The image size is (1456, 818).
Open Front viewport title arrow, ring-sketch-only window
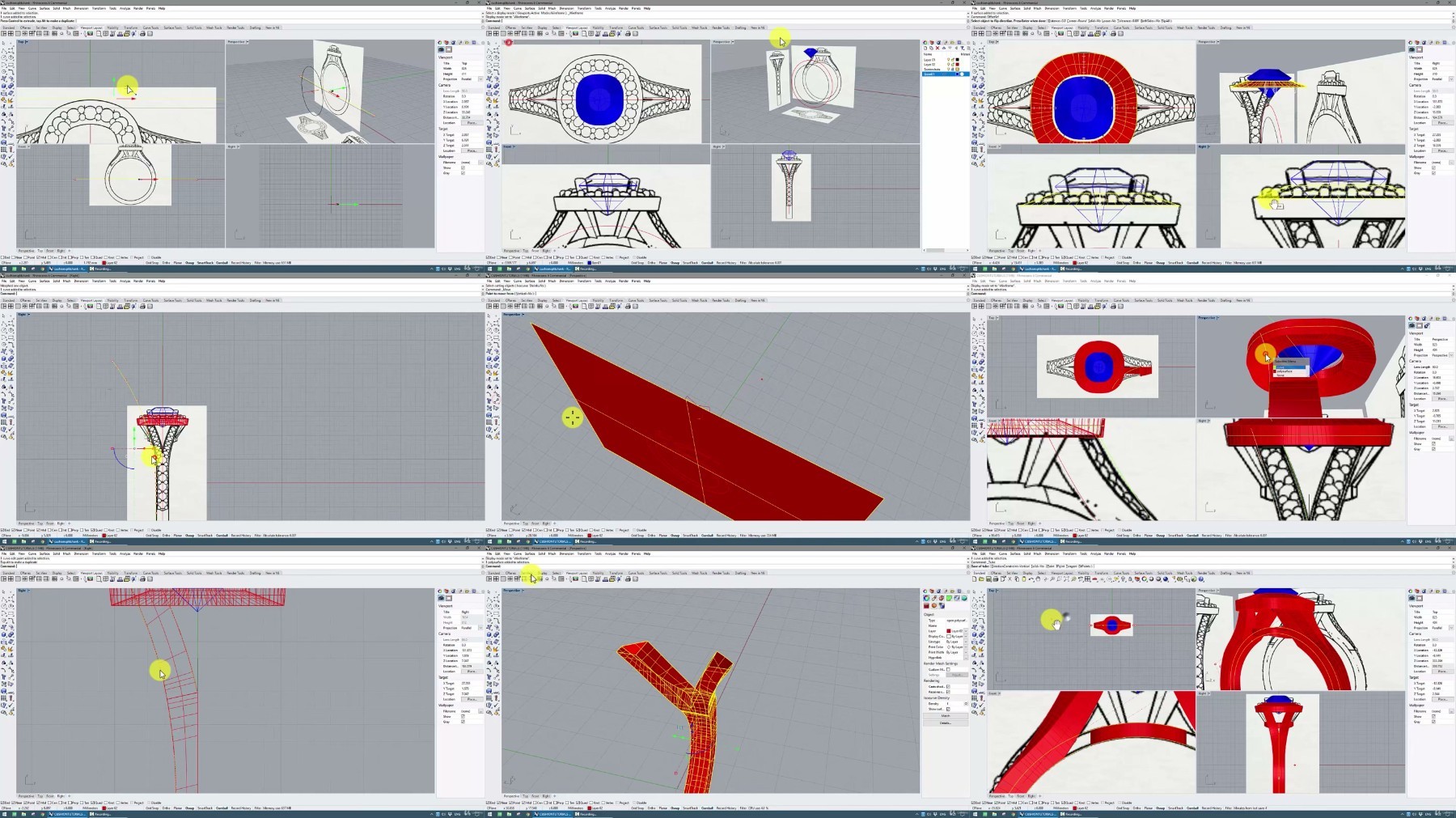[x=29, y=146]
